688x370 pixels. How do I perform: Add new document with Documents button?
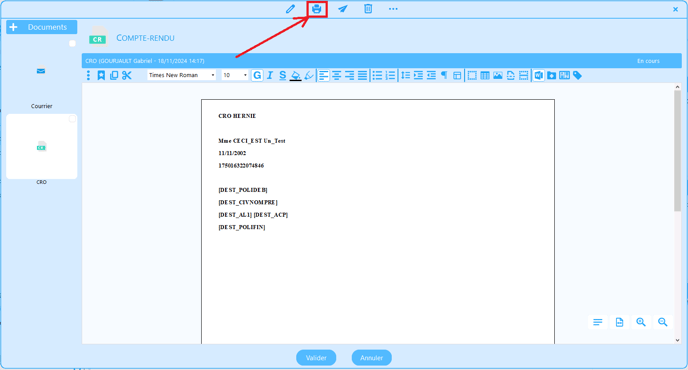(x=42, y=27)
